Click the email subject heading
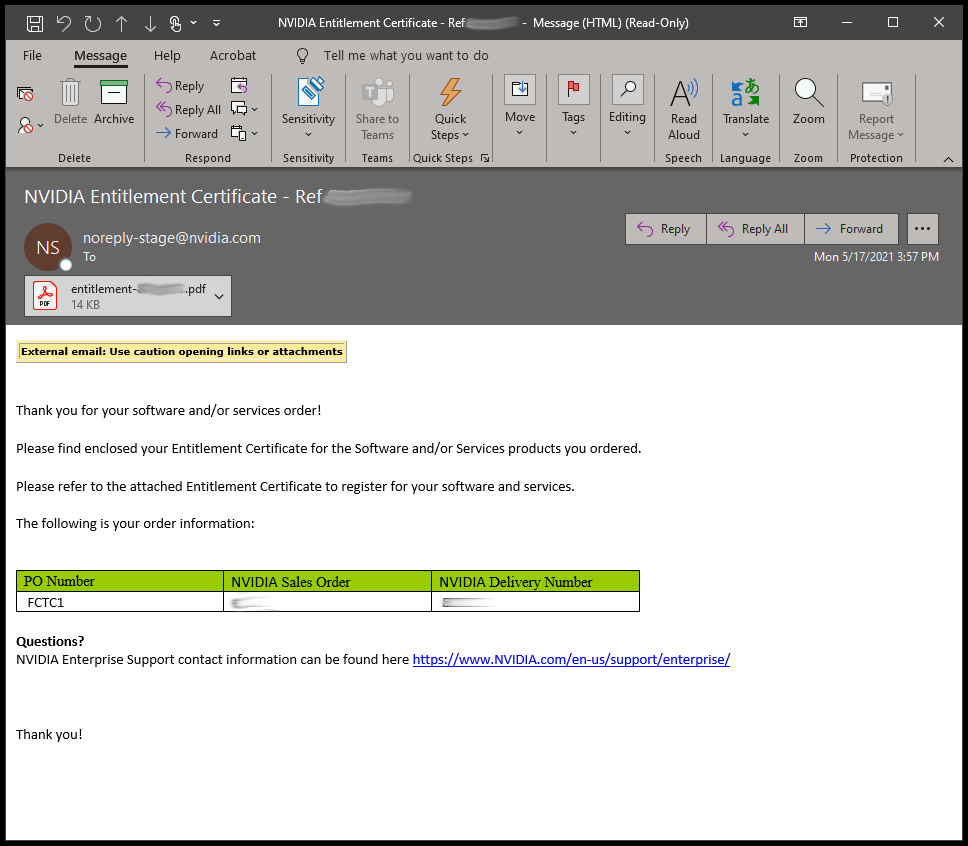Viewport: 968px width, 846px height. (217, 196)
